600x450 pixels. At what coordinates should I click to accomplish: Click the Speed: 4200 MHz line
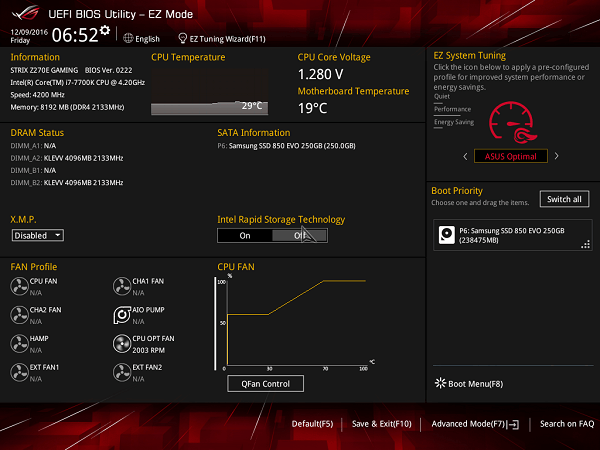[x=38, y=95]
